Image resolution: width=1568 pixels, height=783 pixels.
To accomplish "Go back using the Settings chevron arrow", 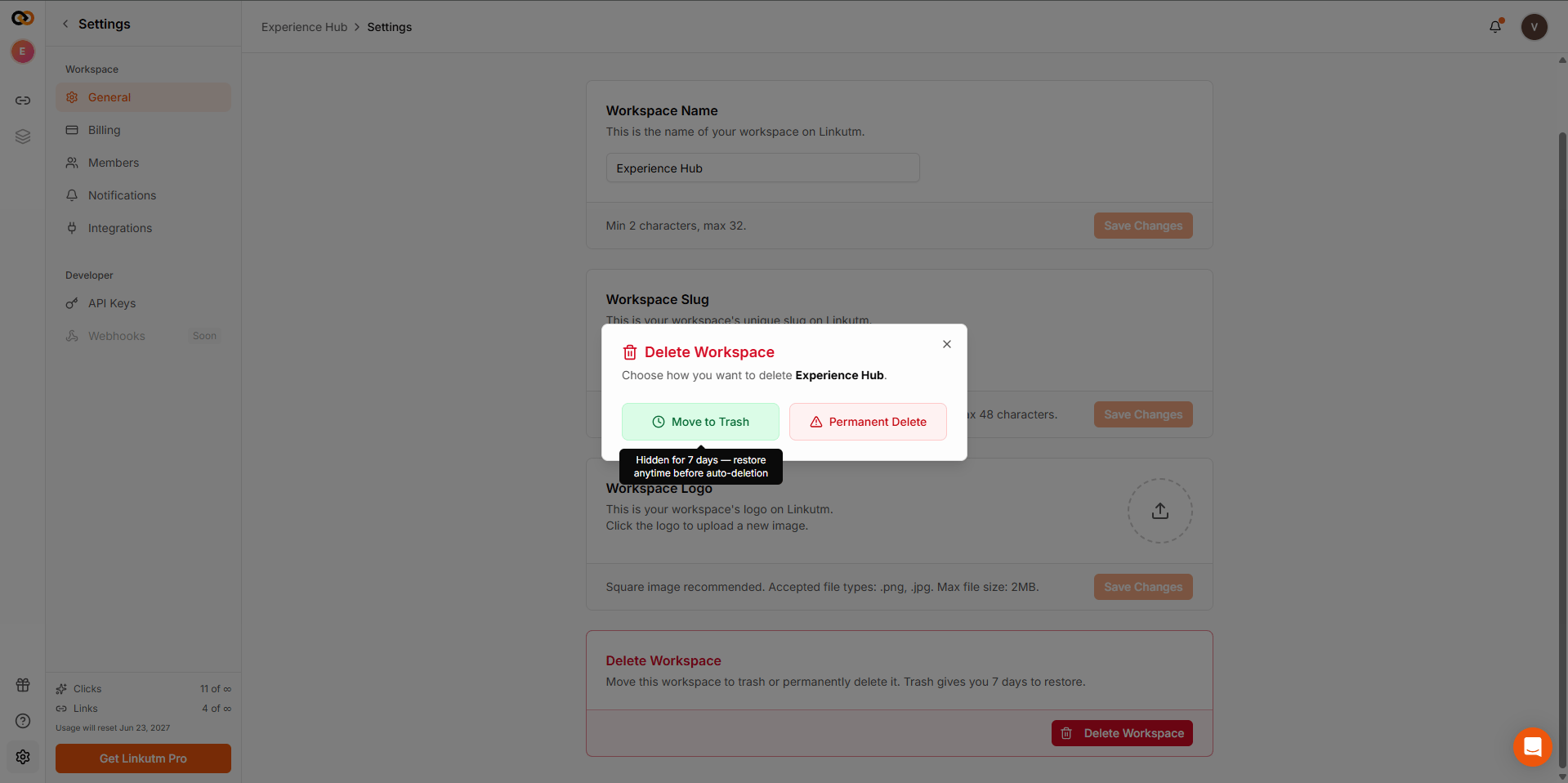I will (x=65, y=24).
